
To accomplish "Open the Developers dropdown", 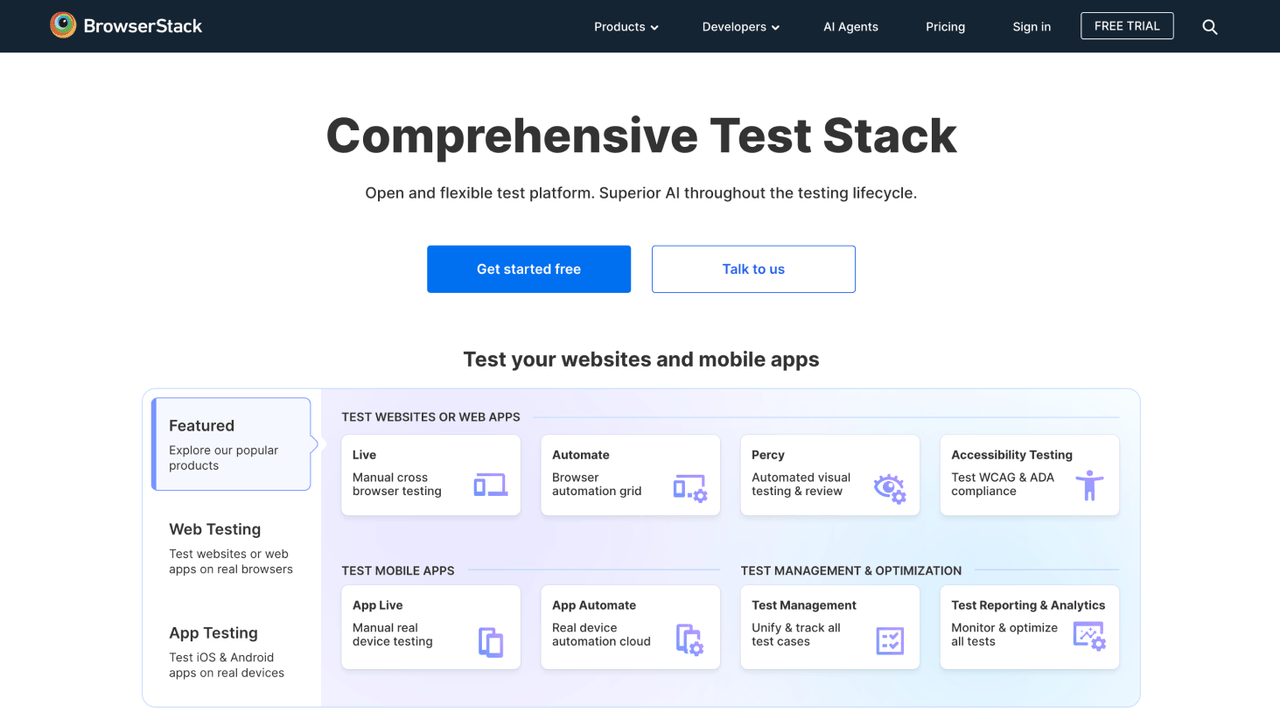I will pos(734,27).
